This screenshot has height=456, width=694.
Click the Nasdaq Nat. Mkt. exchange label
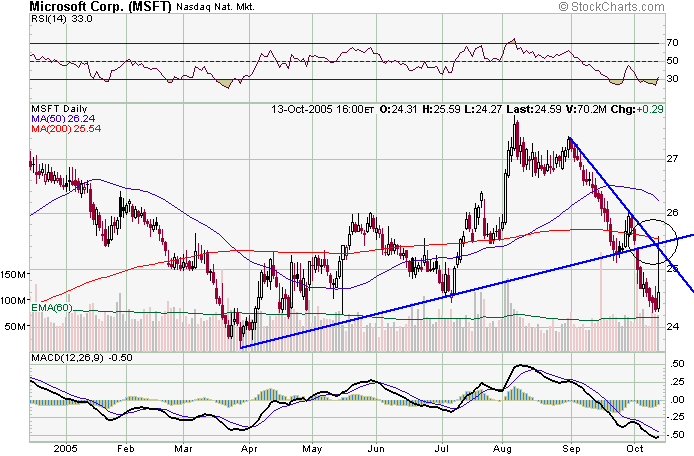[215, 7]
